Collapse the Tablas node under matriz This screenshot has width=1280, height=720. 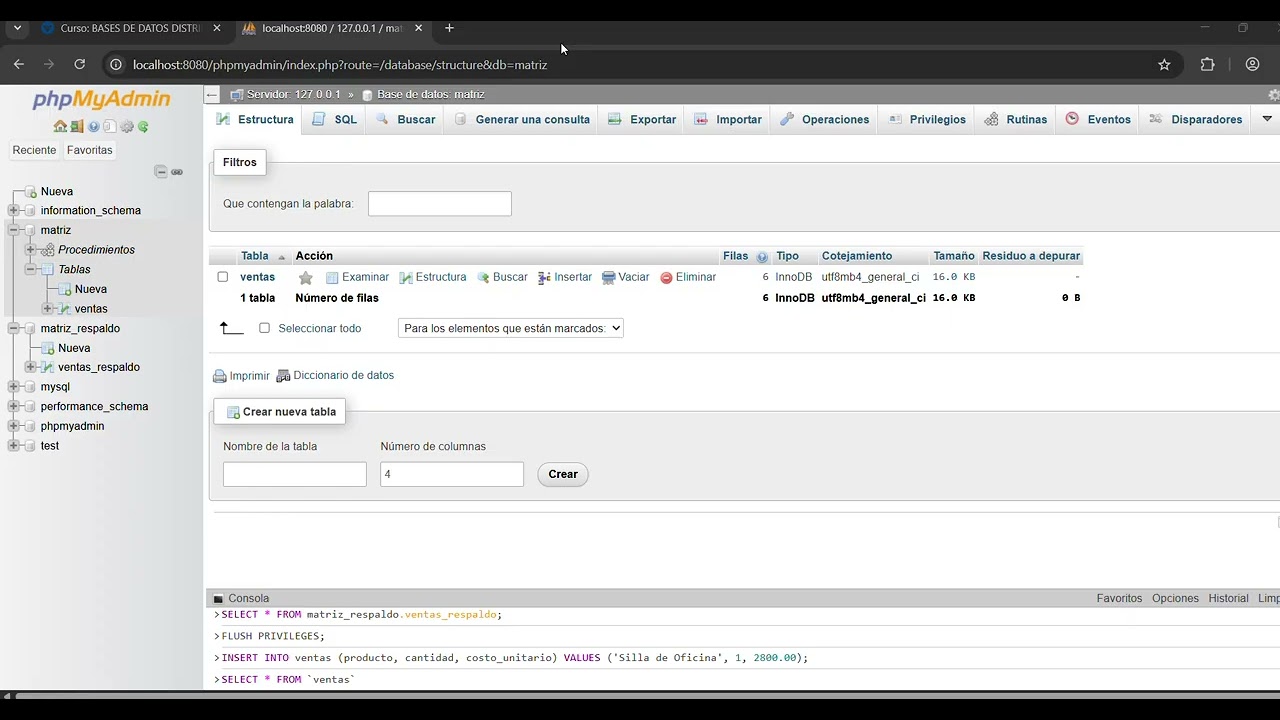(x=30, y=269)
